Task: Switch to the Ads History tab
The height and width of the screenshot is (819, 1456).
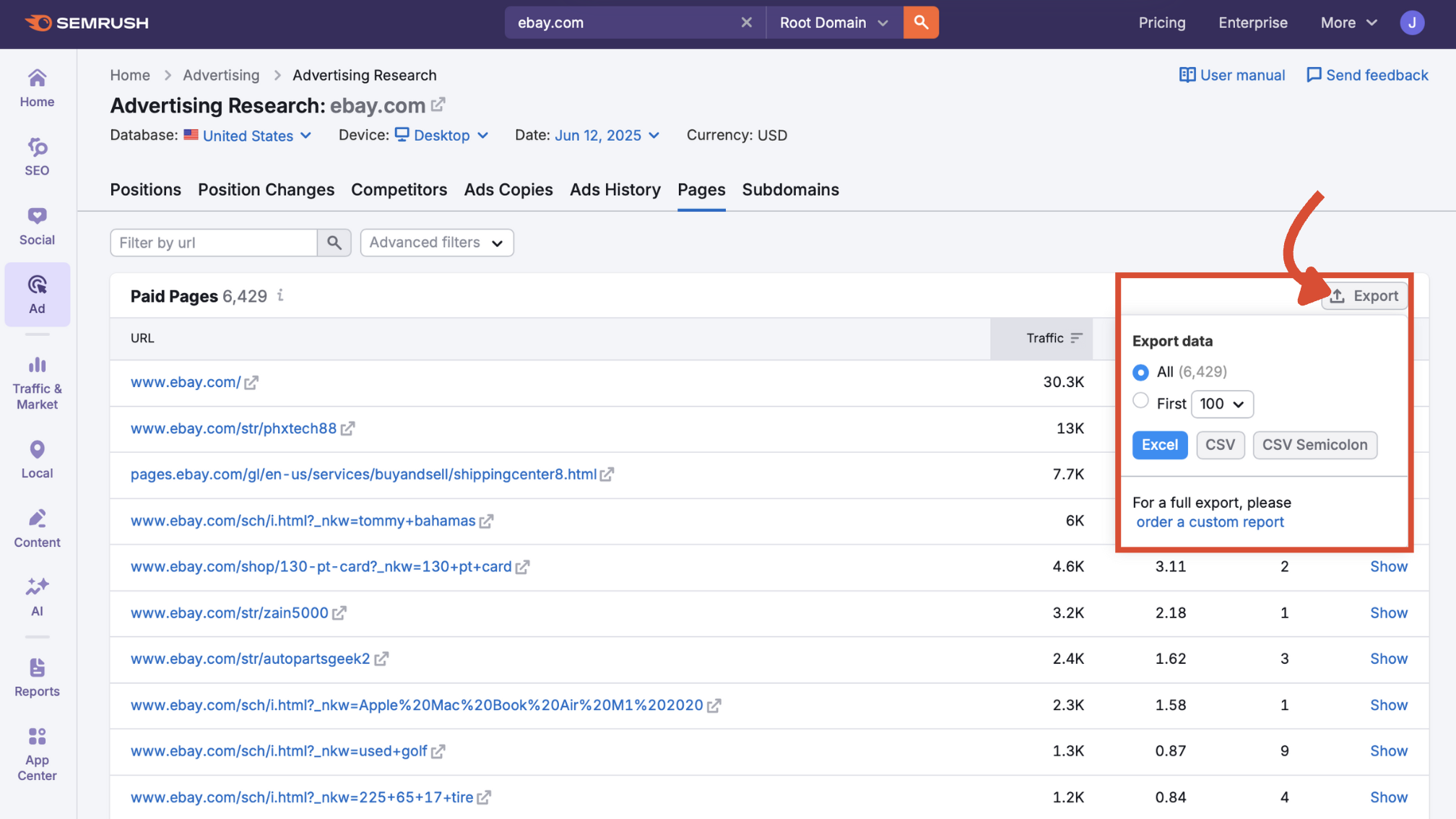Action: (x=615, y=190)
